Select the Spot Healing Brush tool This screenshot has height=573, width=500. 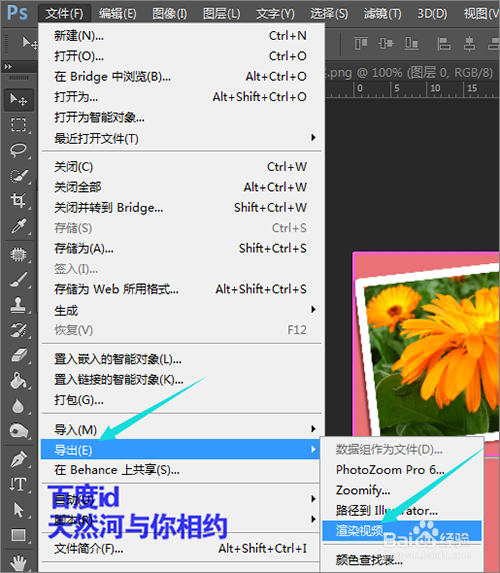pyautogui.click(x=18, y=254)
